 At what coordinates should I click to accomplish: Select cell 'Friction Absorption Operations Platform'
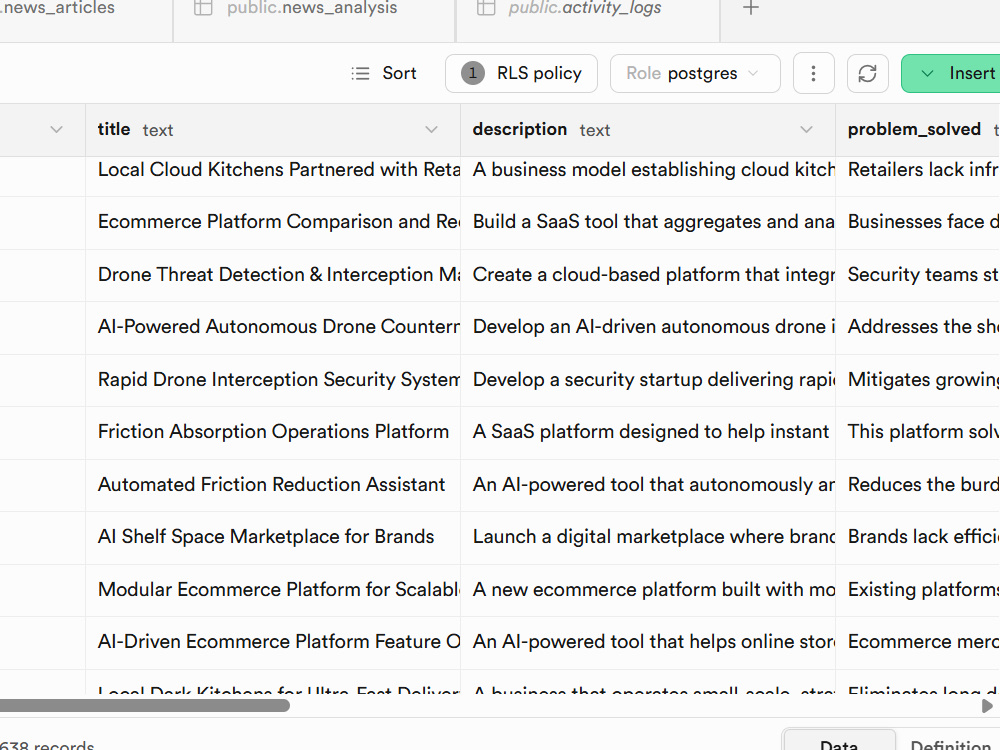273,432
